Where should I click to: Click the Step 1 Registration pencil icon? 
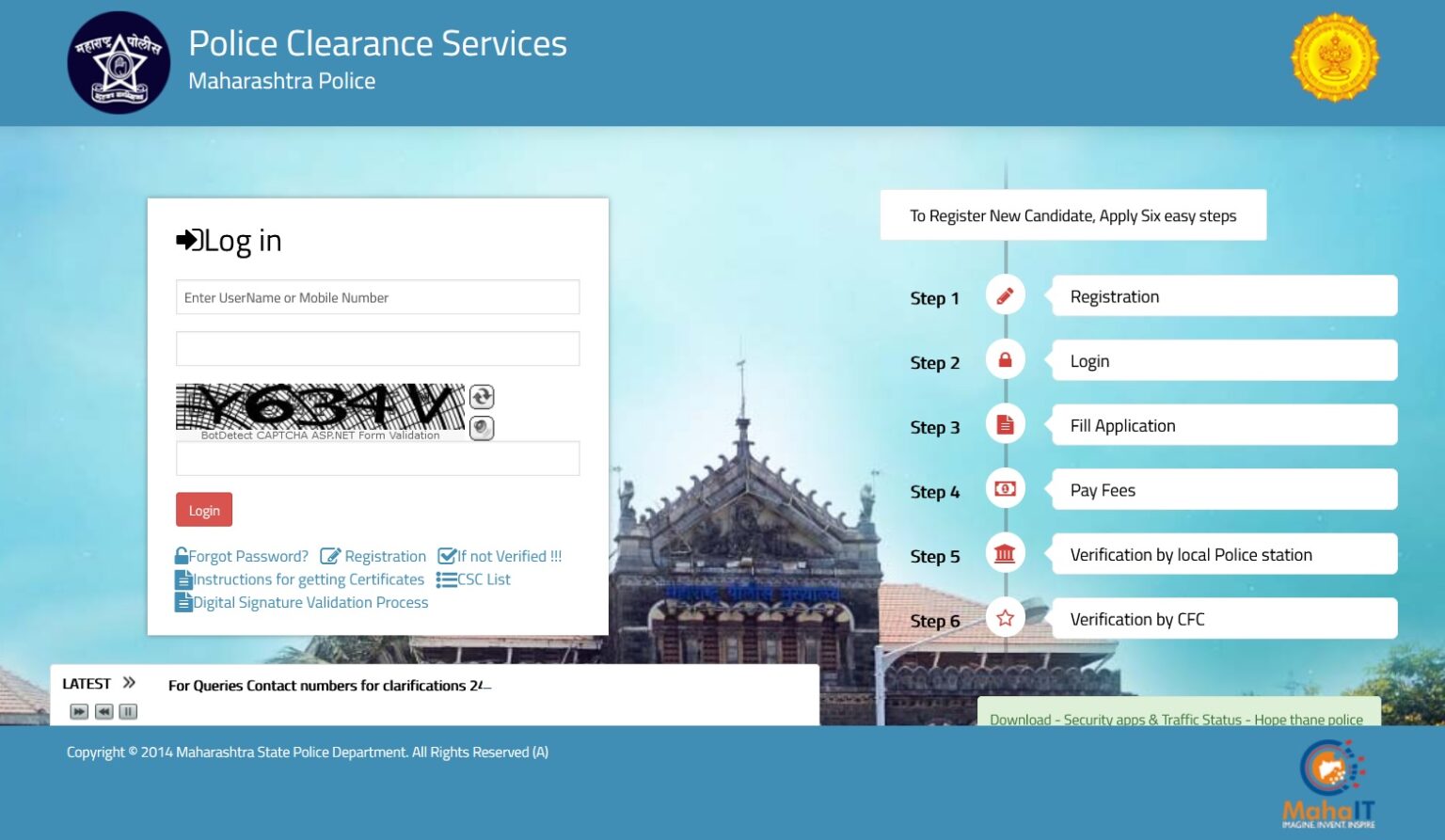coord(1004,293)
